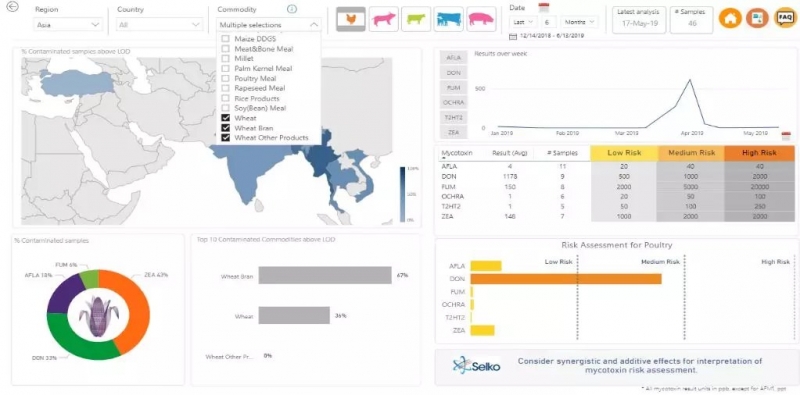Select the green beef cattle icon
The height and width of the screenshot is (395, 800).
click(x=416, y=19)
